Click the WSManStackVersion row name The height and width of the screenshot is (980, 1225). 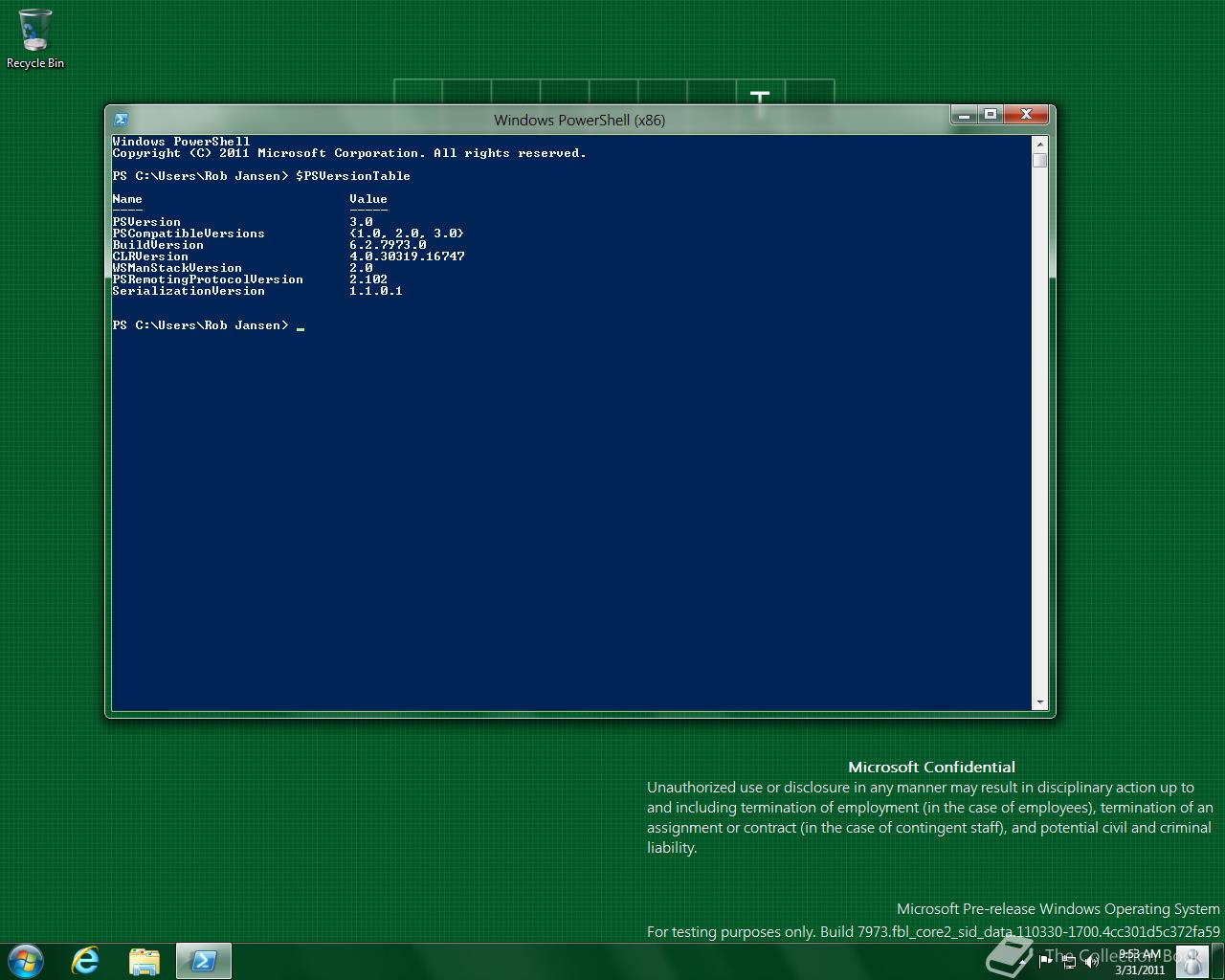tap(177, 268)
